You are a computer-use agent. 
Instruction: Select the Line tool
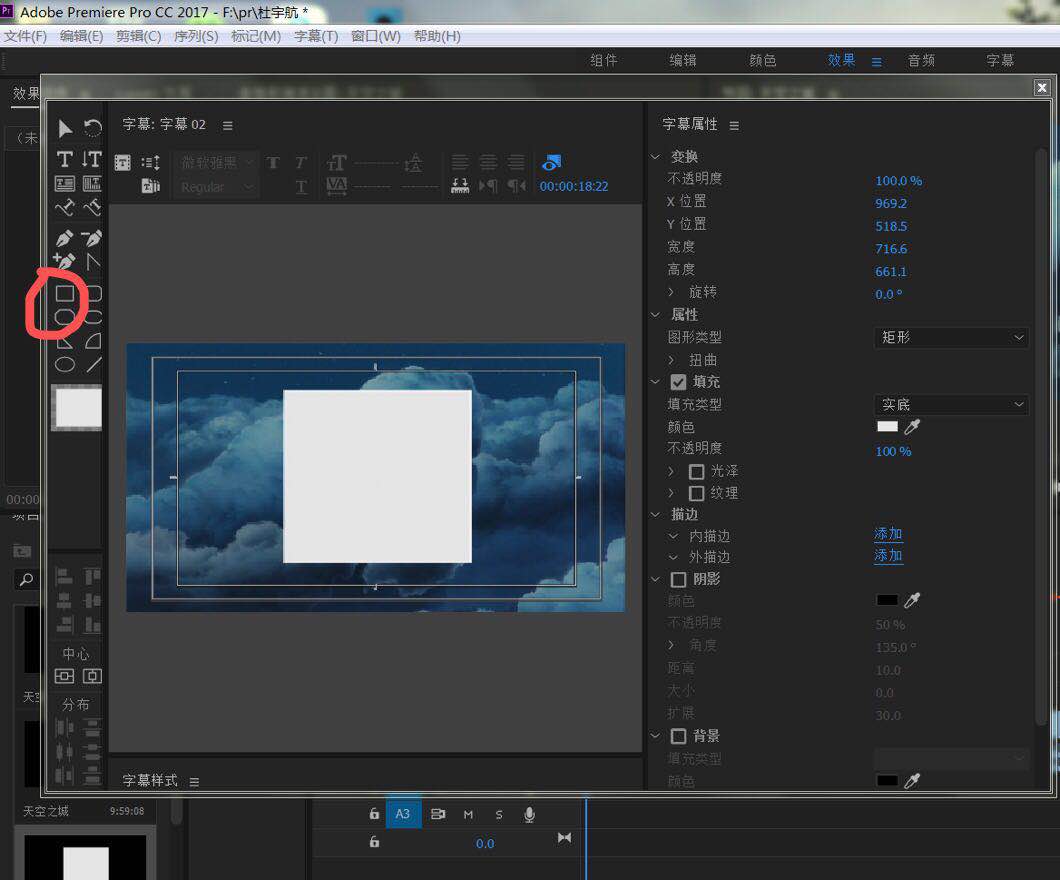pos(93,365)
